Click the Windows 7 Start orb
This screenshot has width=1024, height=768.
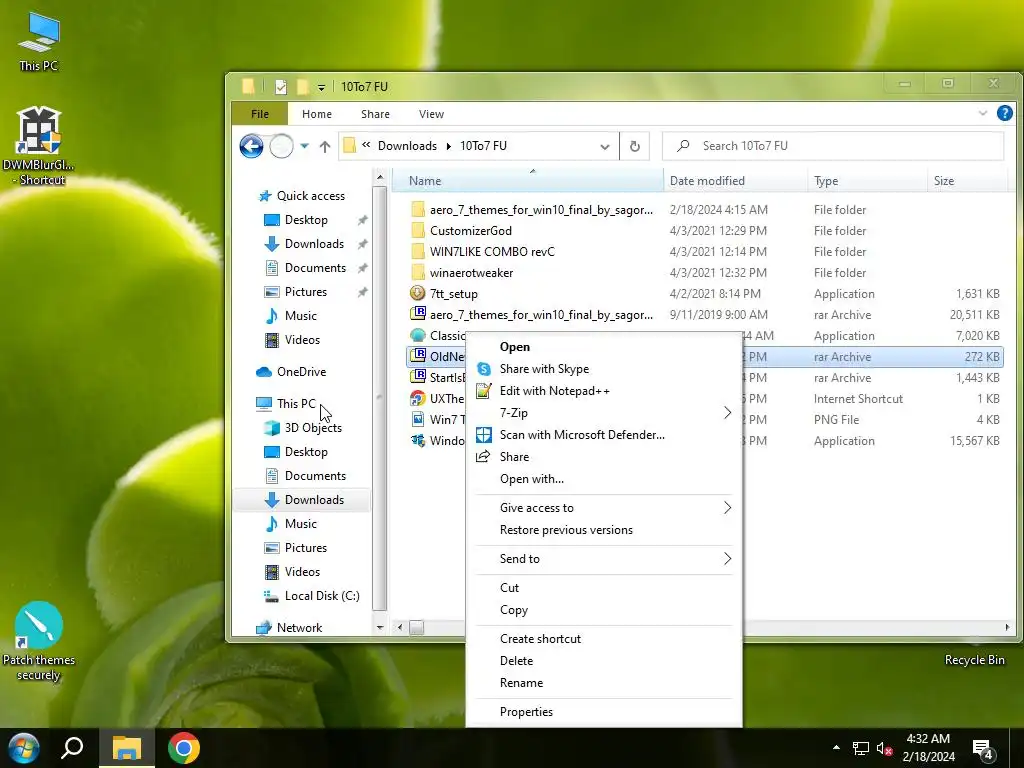24,748
